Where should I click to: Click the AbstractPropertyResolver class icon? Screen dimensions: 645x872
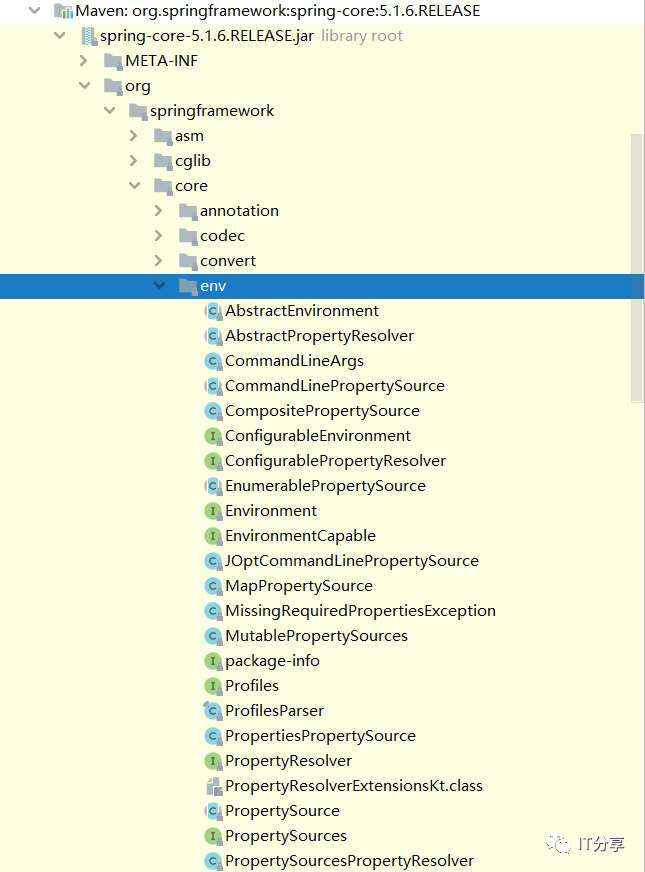pos(213,336)
